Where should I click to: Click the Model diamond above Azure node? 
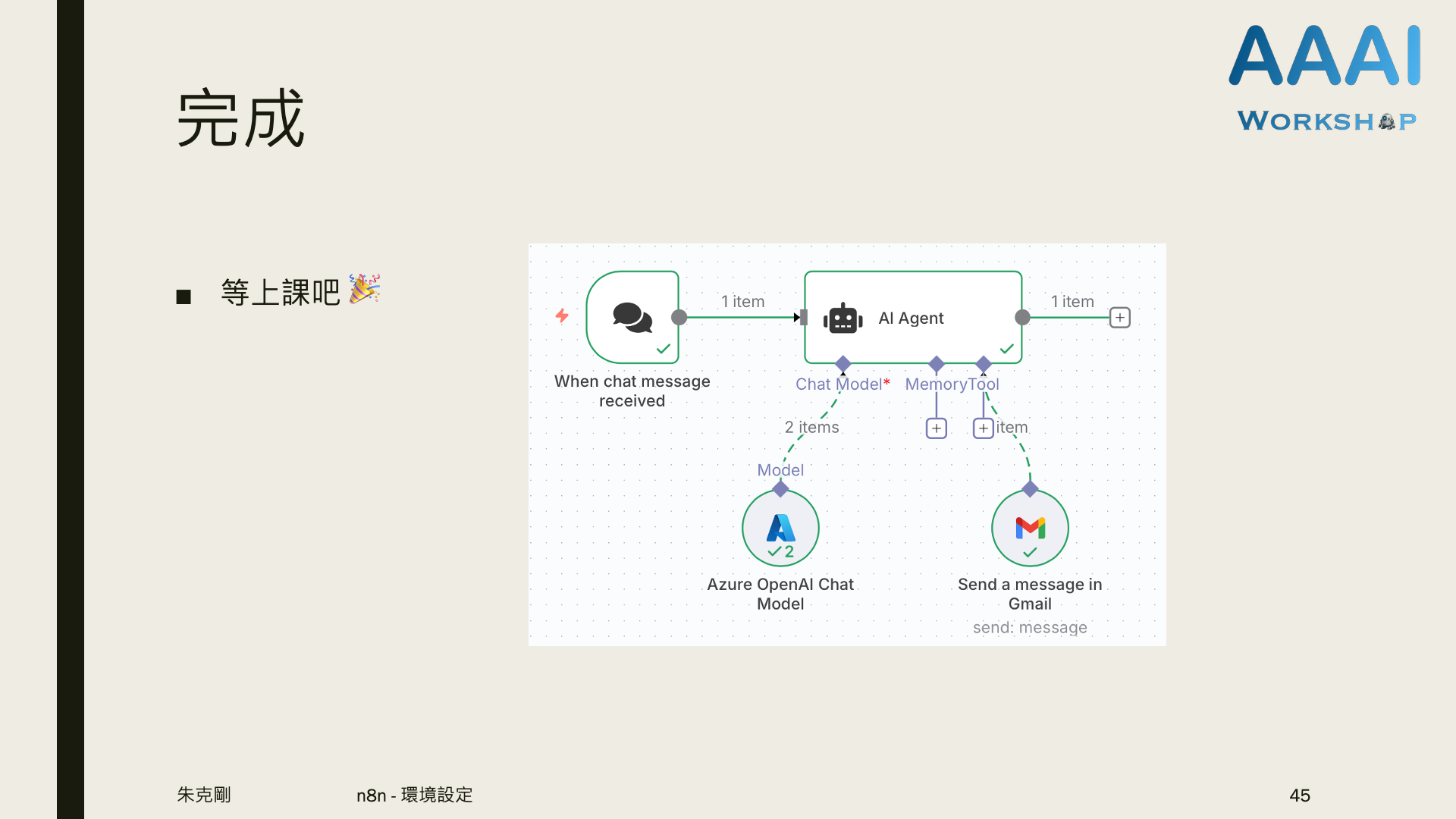pos(780,489)
